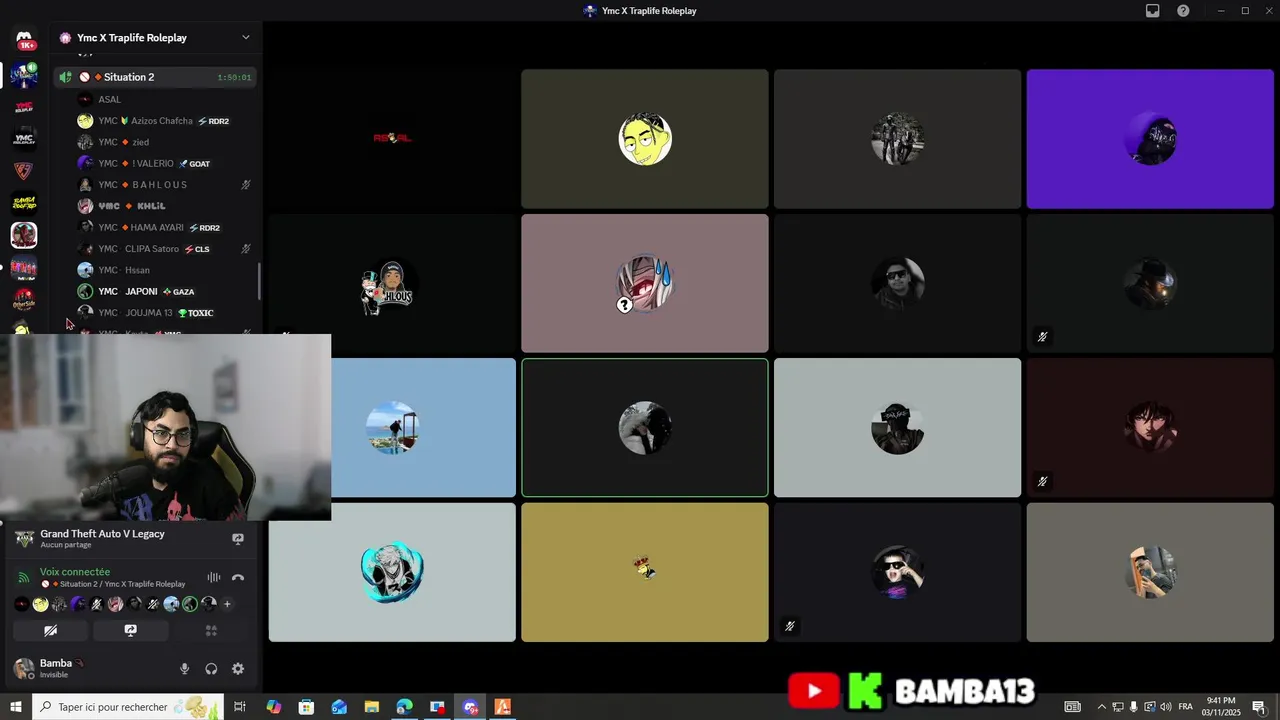
Task: Select user Hssan in voice list
Action: pos(165,270)
